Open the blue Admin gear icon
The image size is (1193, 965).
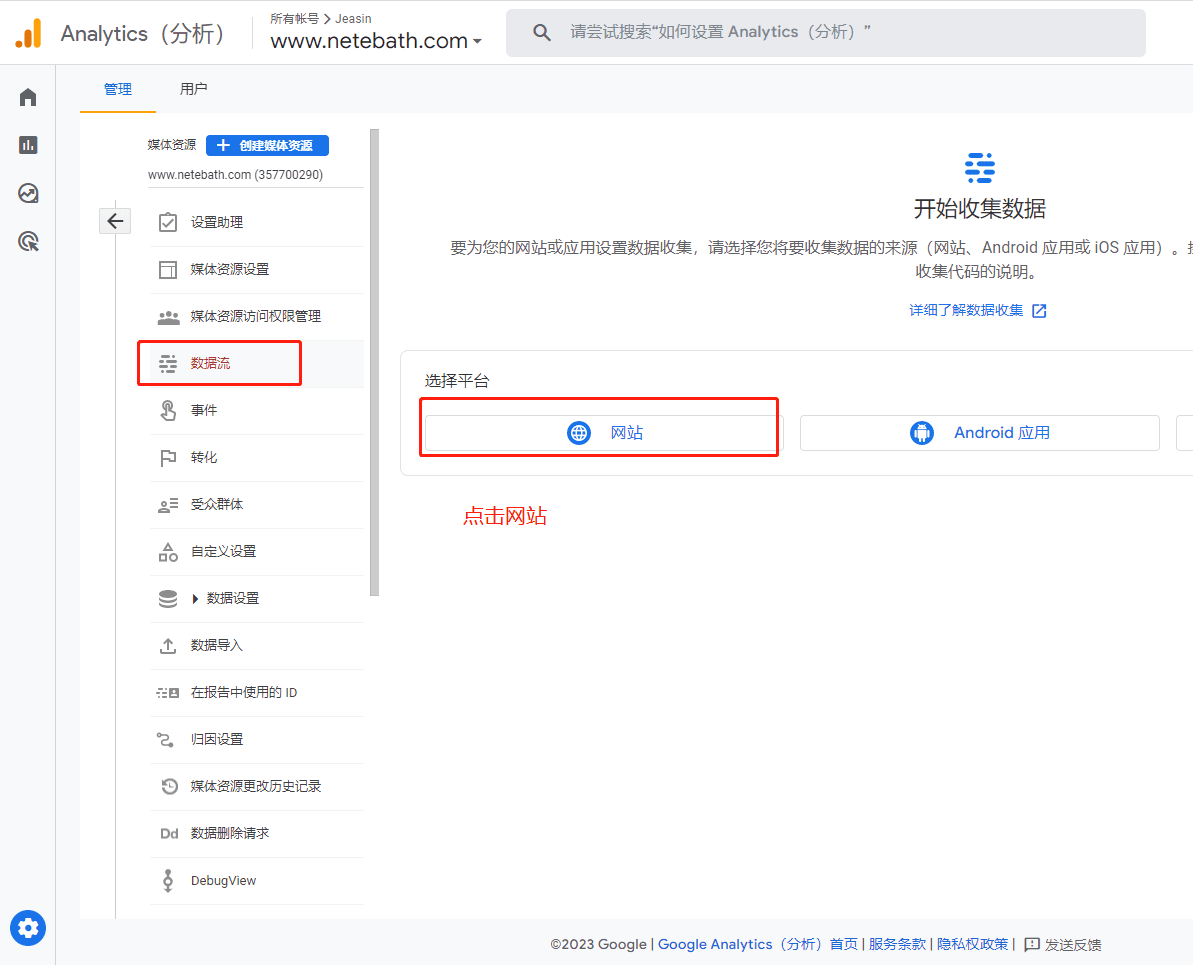click(28, 928)
